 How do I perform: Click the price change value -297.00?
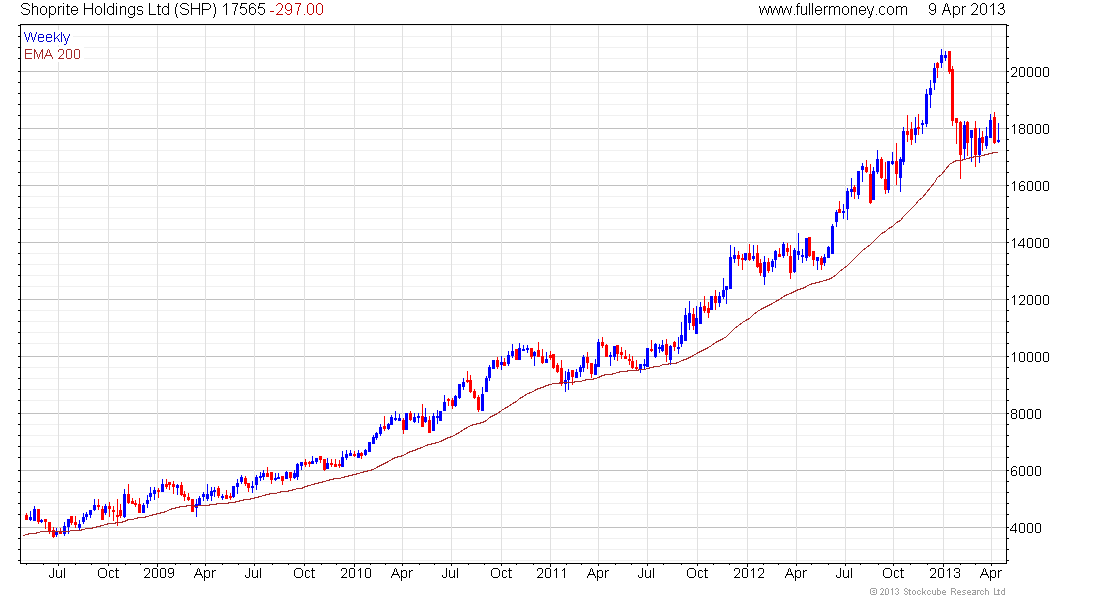click(297, 10)
